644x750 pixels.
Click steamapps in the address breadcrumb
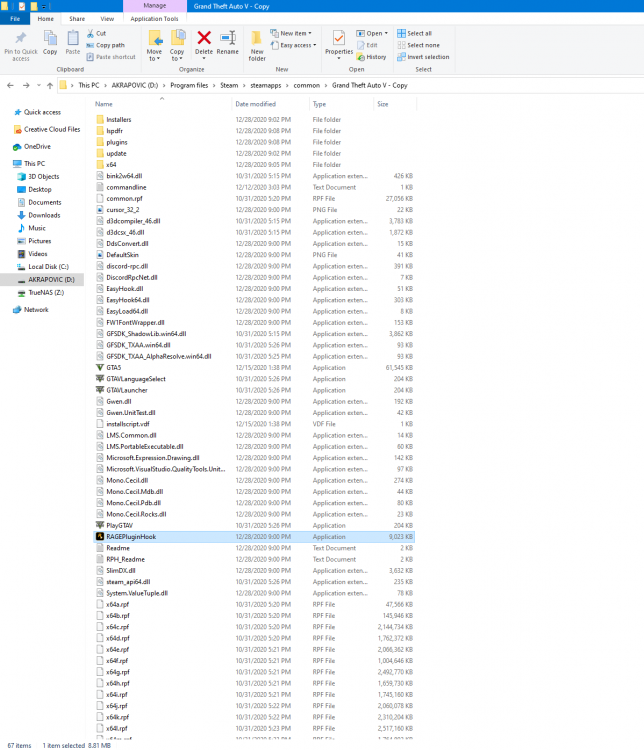[x=266, y=85]
